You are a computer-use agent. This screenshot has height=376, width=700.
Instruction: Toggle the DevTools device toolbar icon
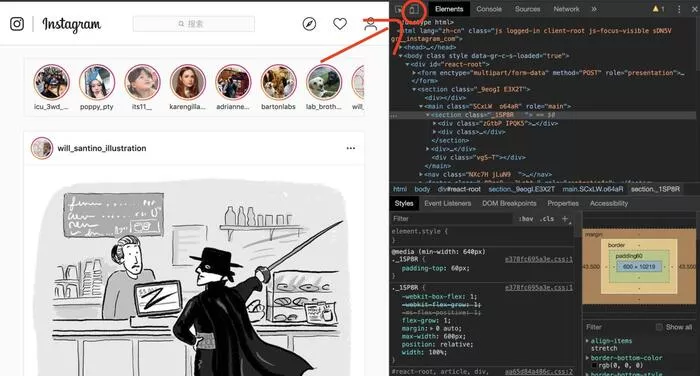pyautogui.click(x=414, y=9)
